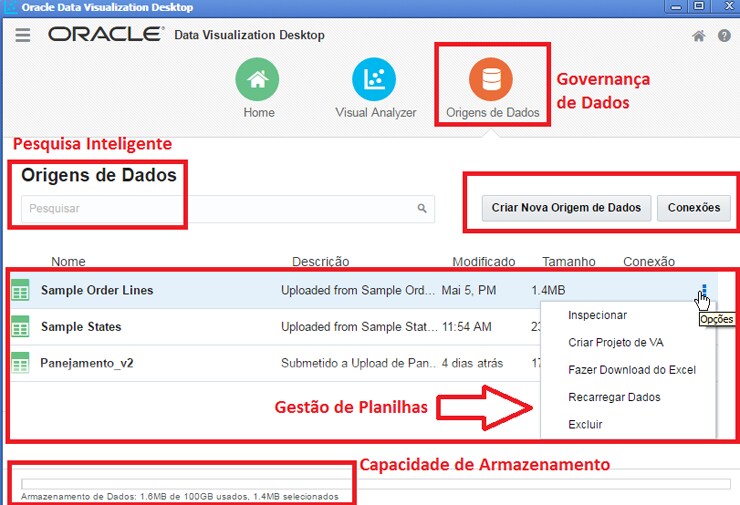Open options menu for Sample Order Lines

[704, 290]
